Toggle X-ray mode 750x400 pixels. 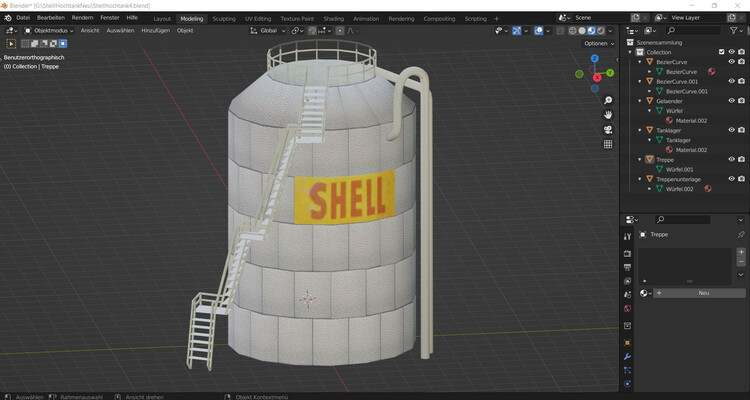click(560, 31)
